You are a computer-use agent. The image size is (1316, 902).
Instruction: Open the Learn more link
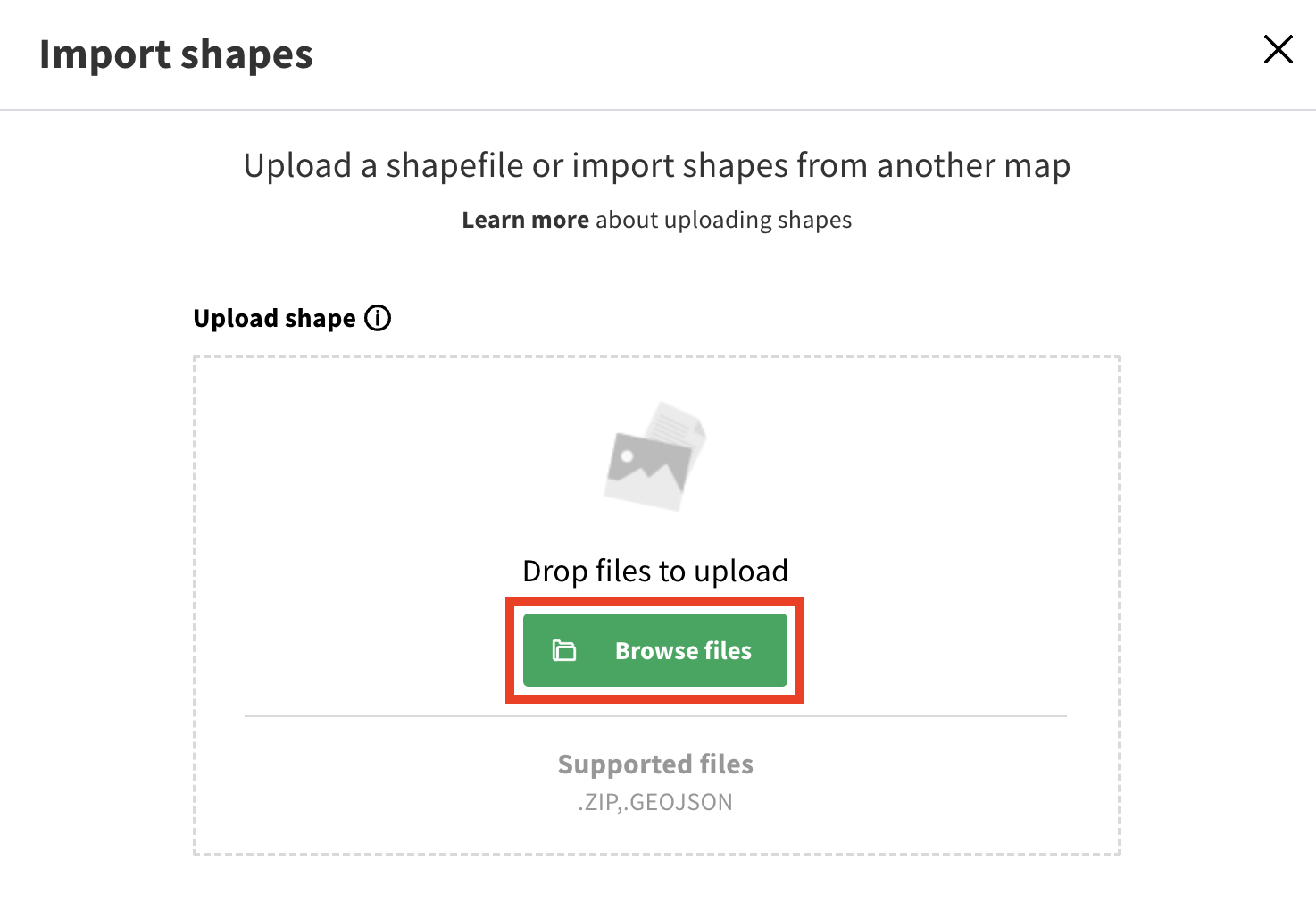[x=525, y=220]
